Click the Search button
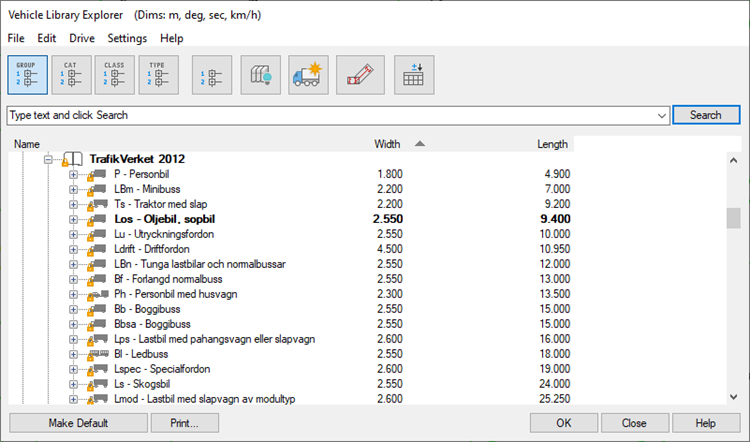The image size is (750, 442). [706, 115]
